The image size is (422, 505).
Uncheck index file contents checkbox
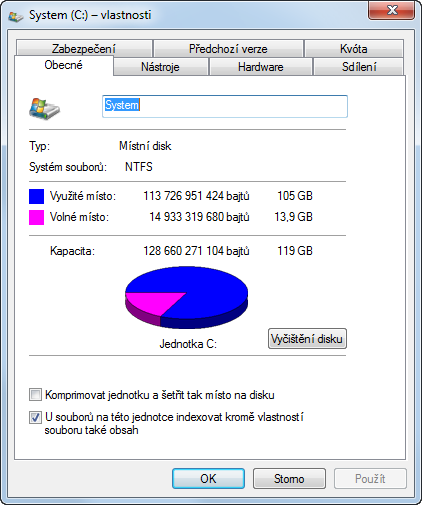[35, 417]
